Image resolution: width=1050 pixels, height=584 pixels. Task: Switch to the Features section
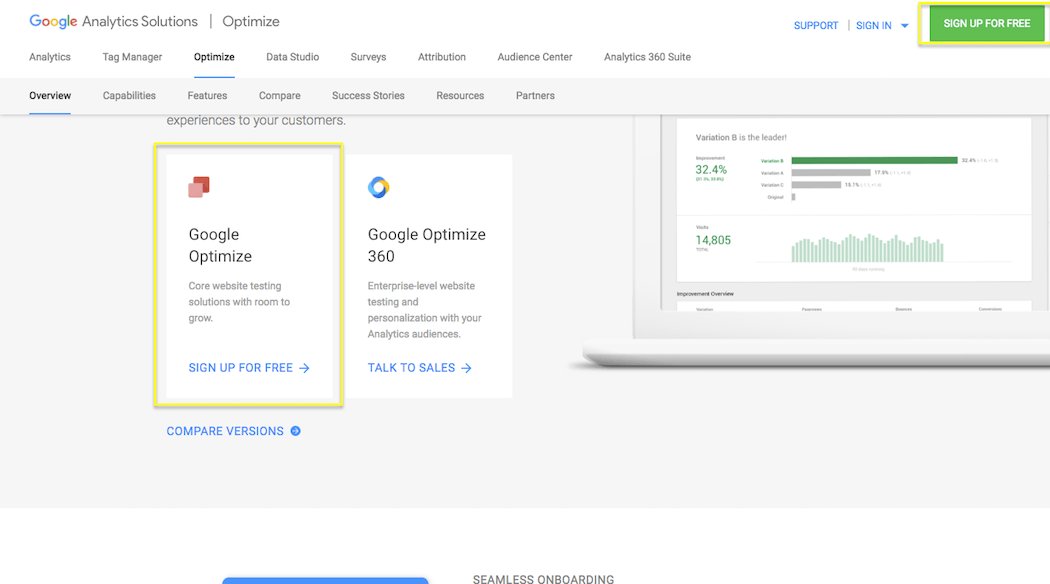tap(208, 96)
